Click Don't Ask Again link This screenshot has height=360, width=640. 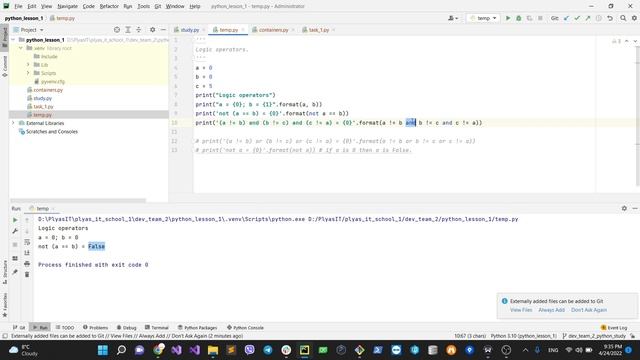pos(589,310)
